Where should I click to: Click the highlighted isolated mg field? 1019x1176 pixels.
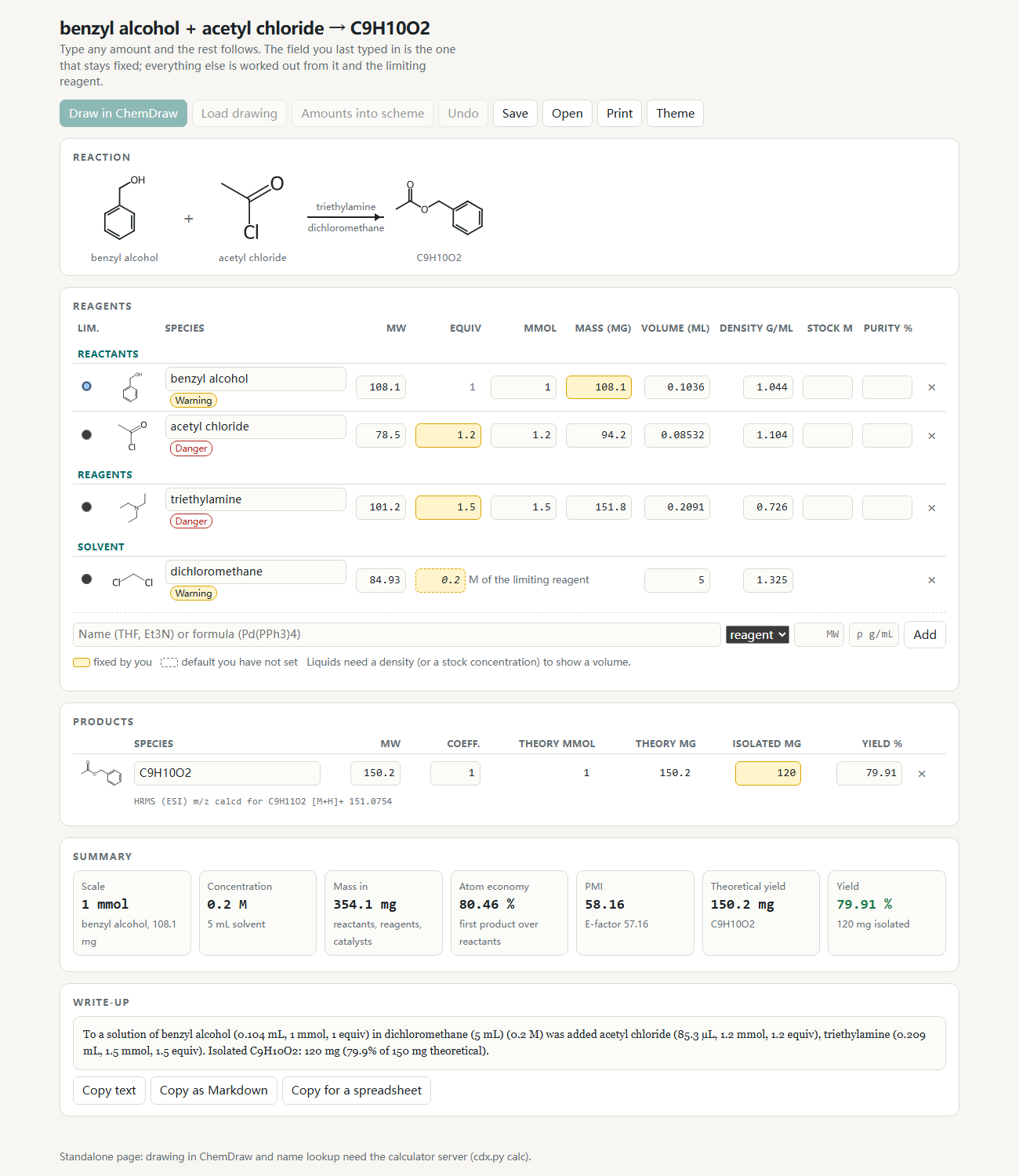(x=768, y=773)
